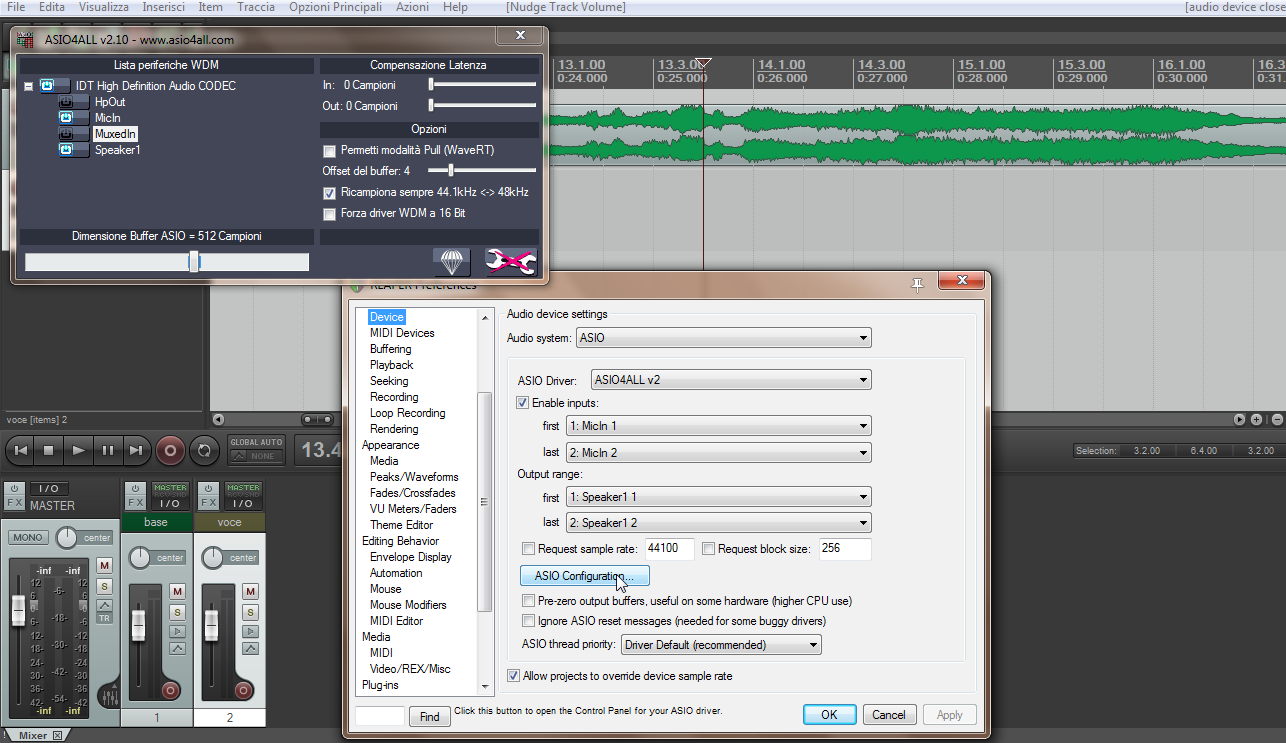This screenshot has width=1286, height=743.
Task: Click Cancel in REAPER Preferences
Action: click(889, 715)
